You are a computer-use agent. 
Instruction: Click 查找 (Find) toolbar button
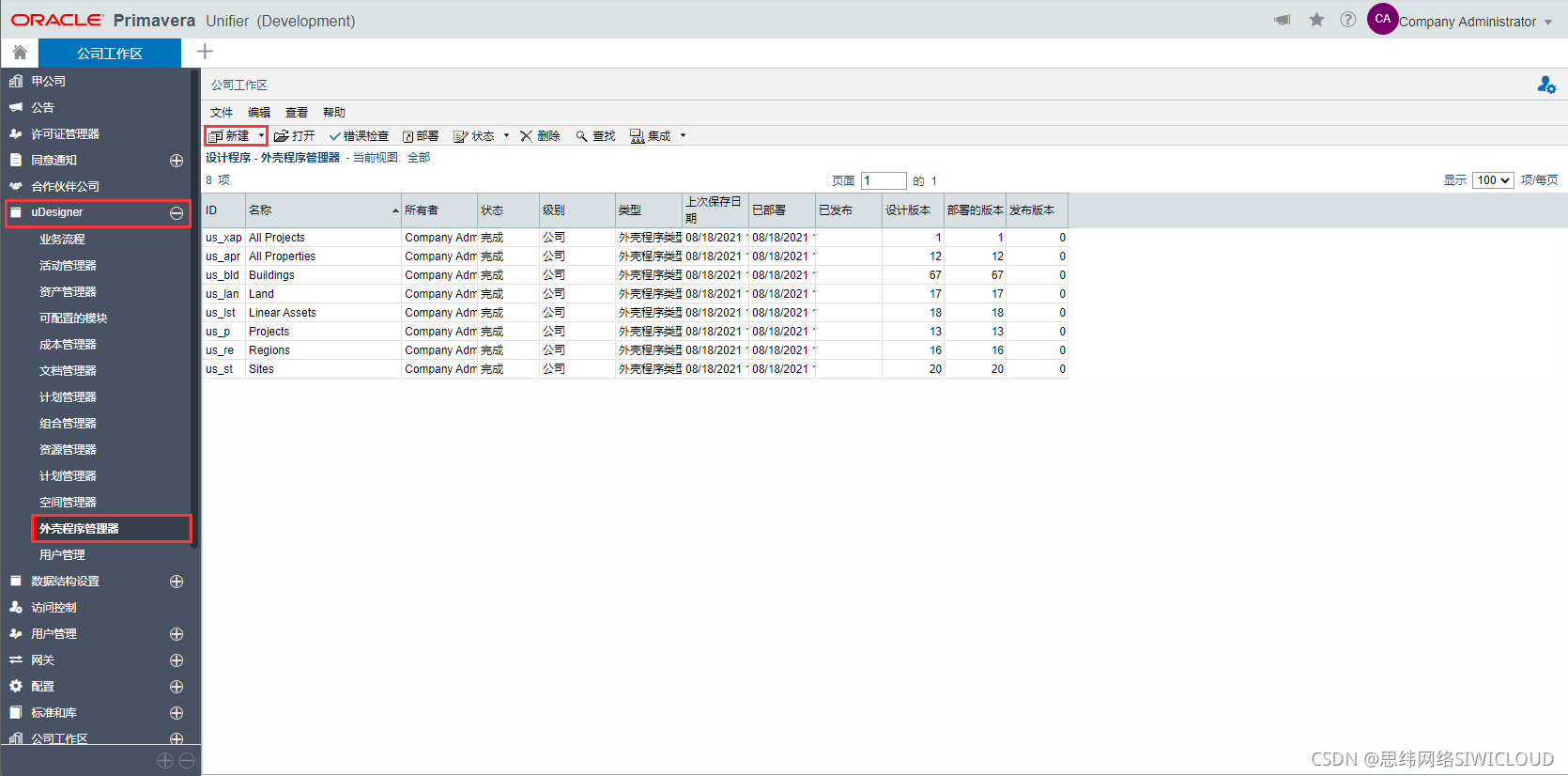[x=595, y=136]
